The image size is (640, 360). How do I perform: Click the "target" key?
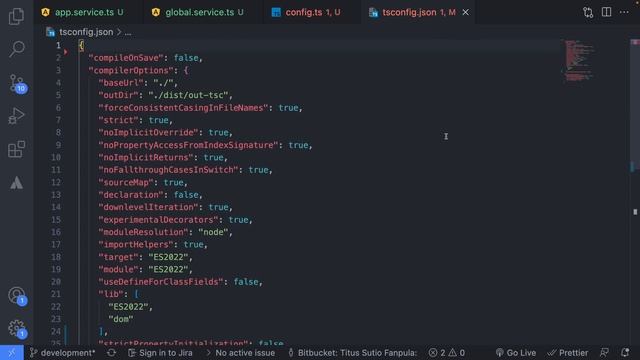click(118, 257)
